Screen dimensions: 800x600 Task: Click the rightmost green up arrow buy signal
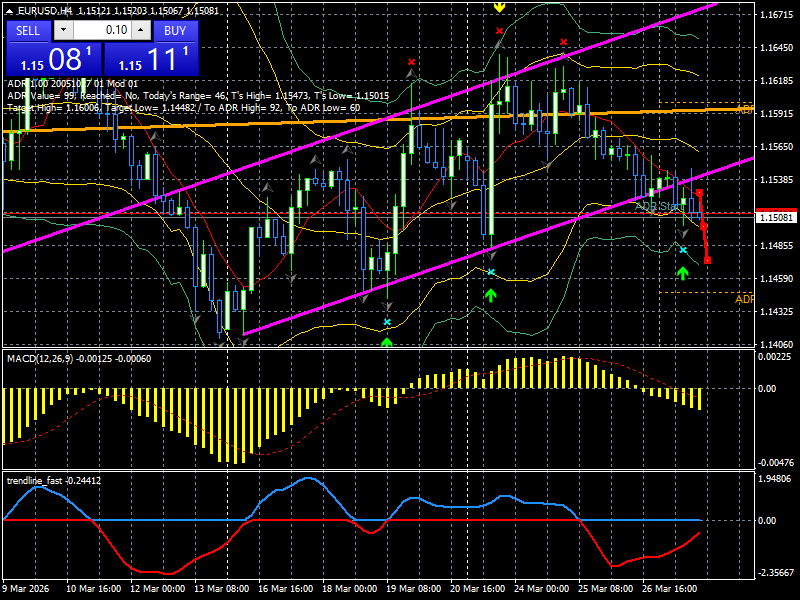(x=683, y=273)
